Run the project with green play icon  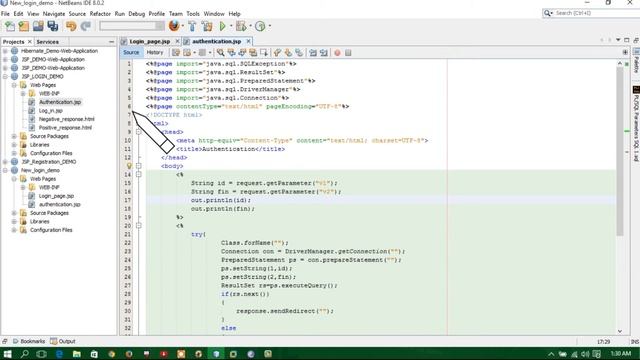pos(222,26)
